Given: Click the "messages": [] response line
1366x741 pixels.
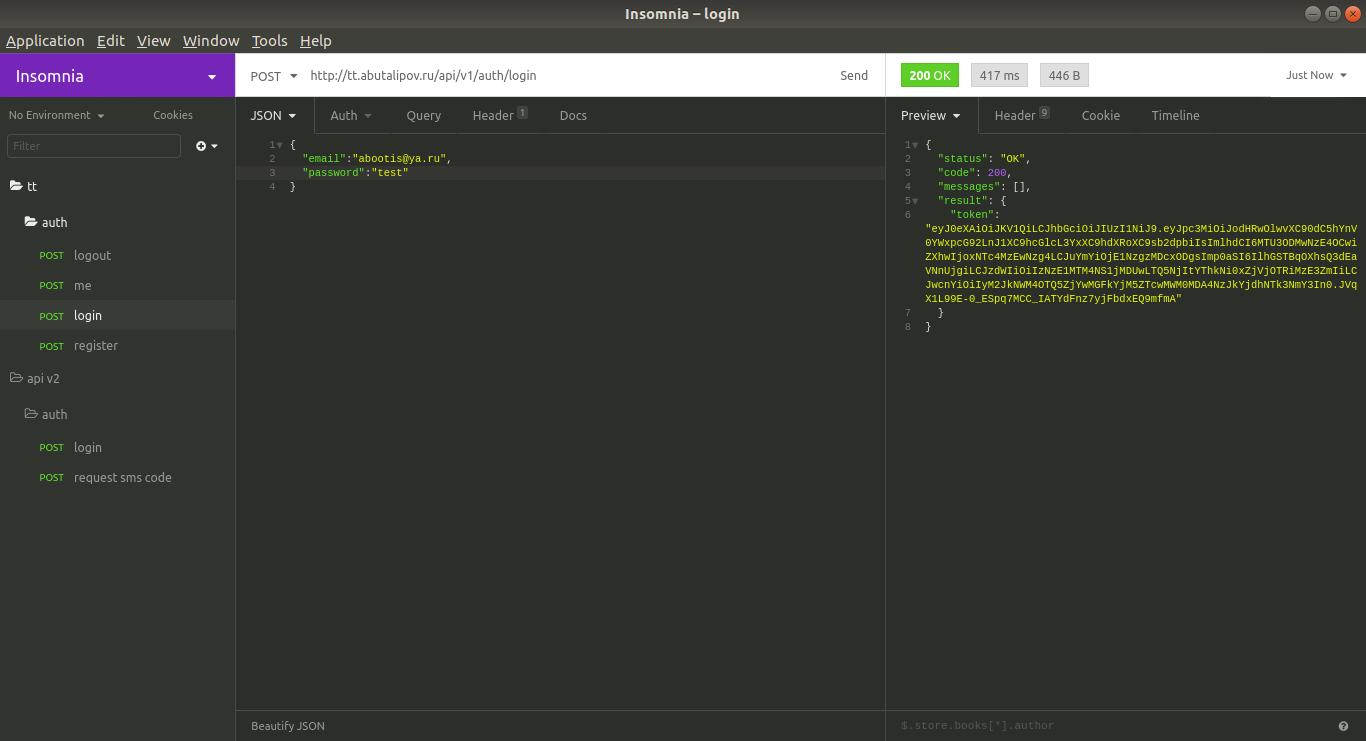Looking at the screenshot, I should click(x=984, y=187).
